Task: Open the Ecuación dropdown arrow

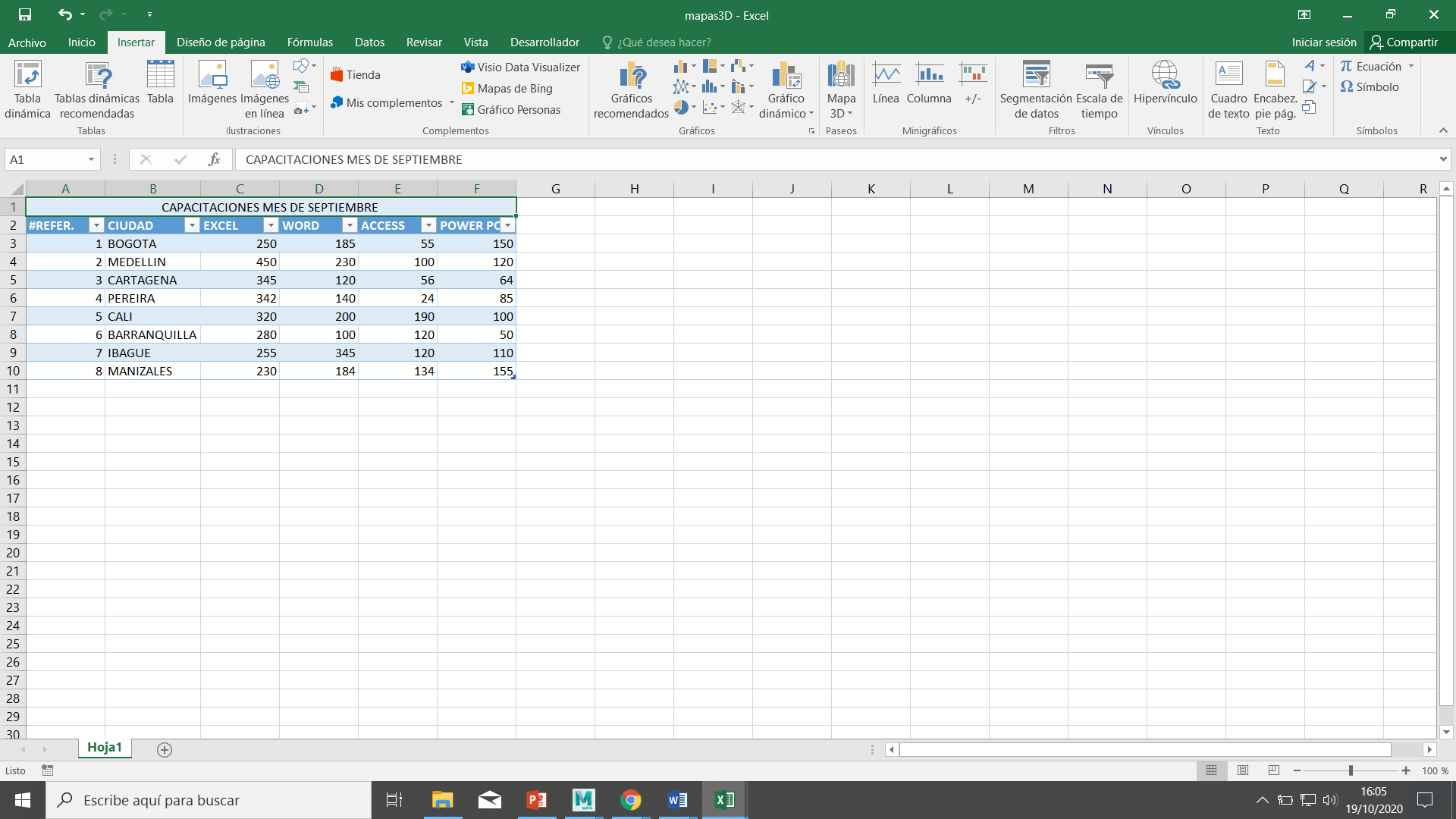Action: tap(1412, 66)
